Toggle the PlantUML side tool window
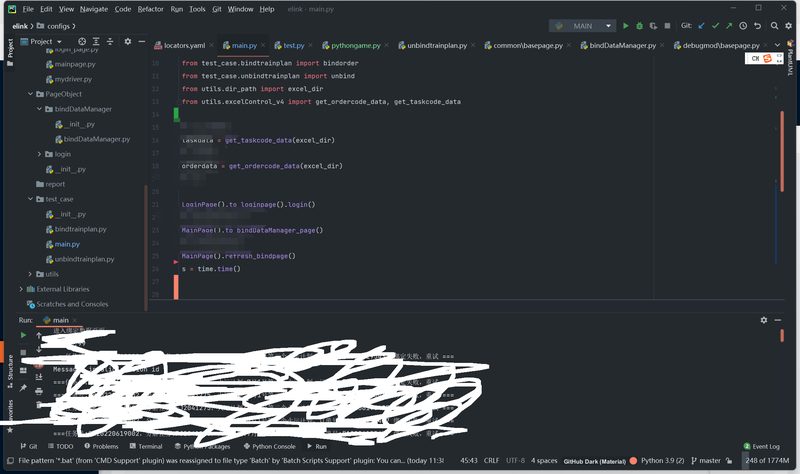 tap(790, 58)
